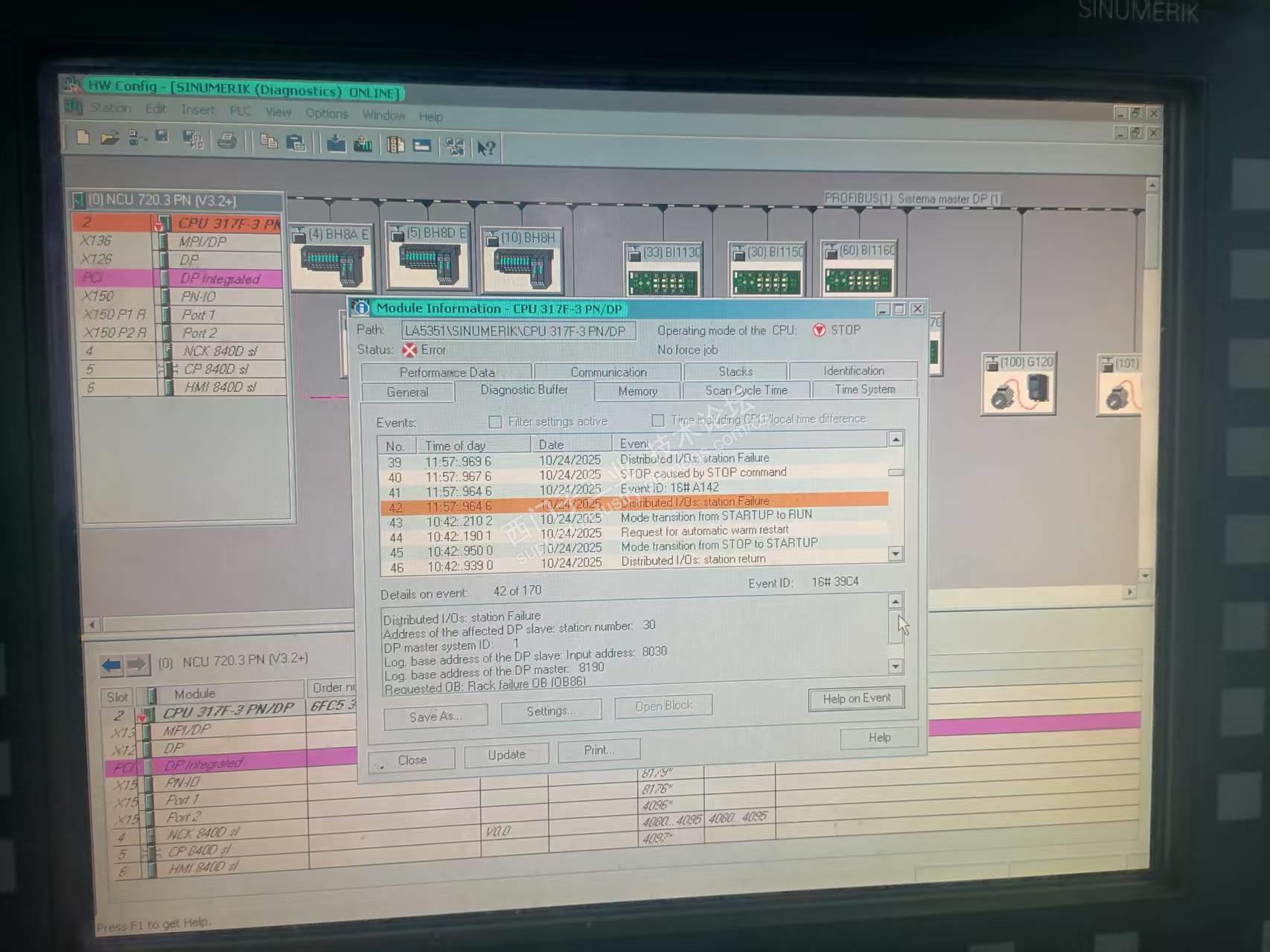Select event 46 Distributed I/Os: station return
1270x952 pixels.
(x=634, y=563)
